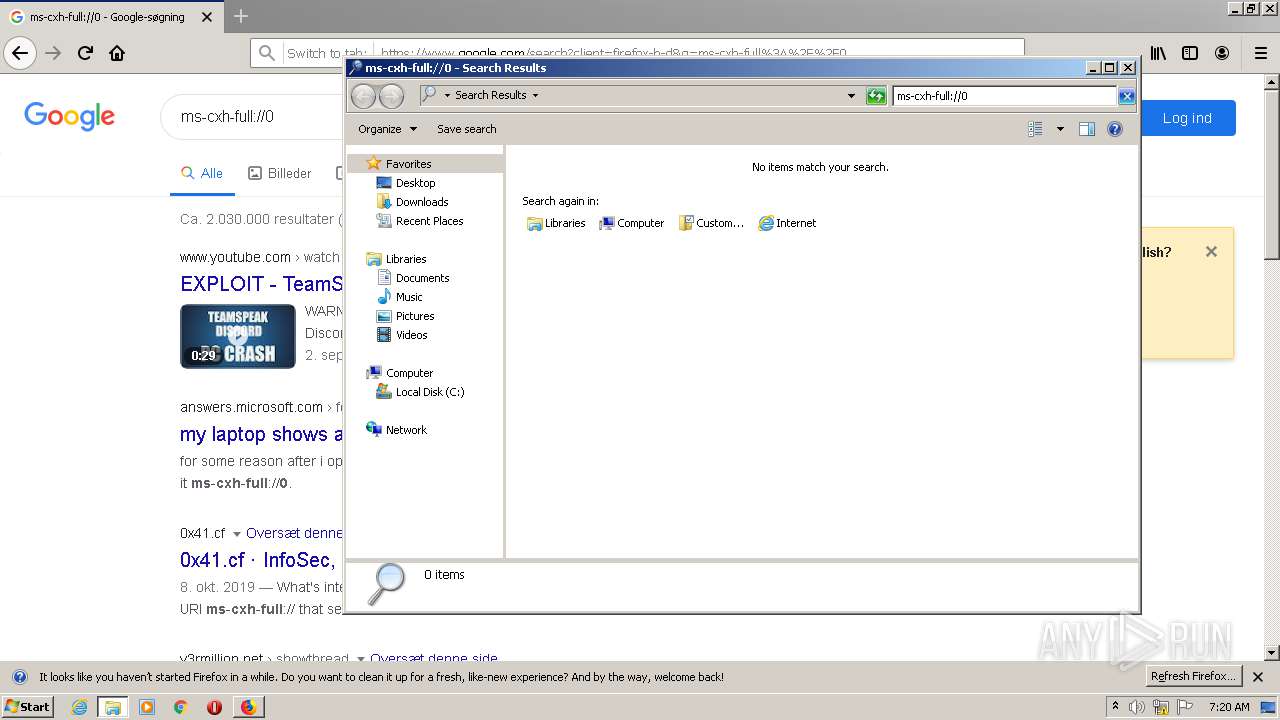Expand Search Results address breadcrumb arrow
Viewport: 1280px width, 720px height.
(535, 96)
